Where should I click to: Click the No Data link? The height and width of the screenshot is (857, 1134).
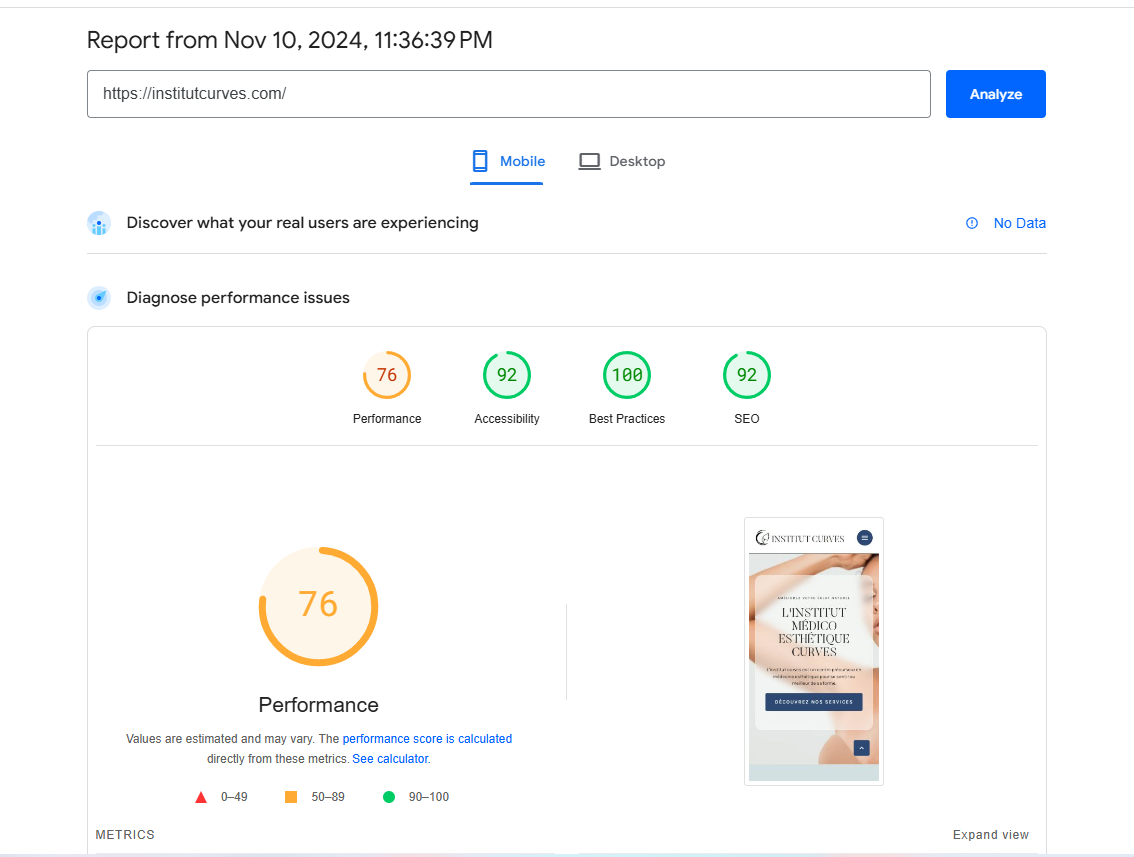[x=1019, y=223]
